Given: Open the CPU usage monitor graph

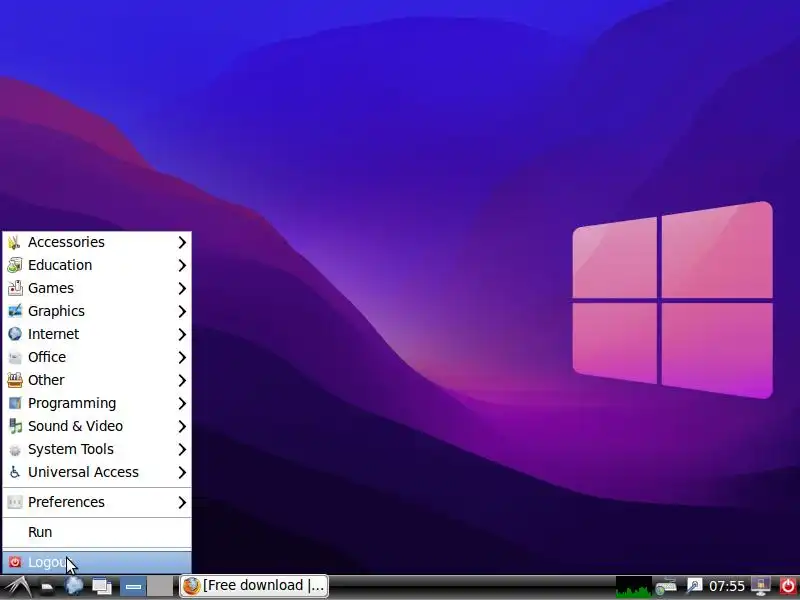Looking at the screenshot, I should coord(634,587).
